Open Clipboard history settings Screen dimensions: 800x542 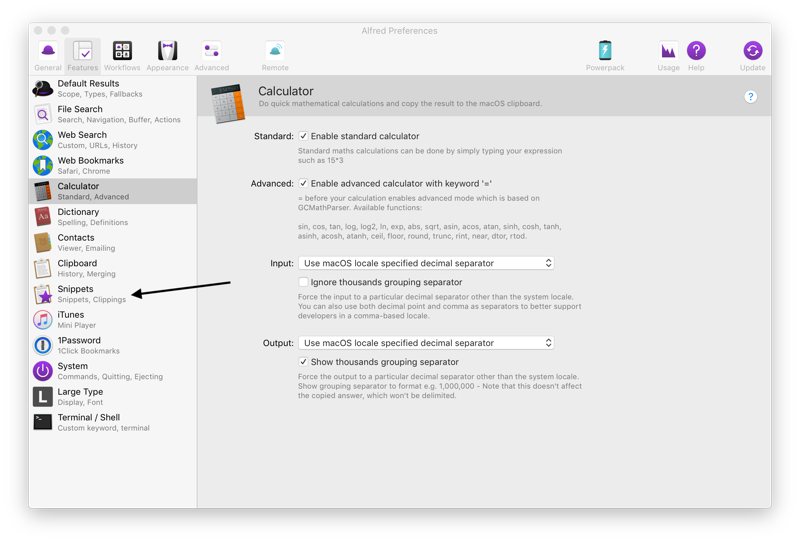pos(113,268)
